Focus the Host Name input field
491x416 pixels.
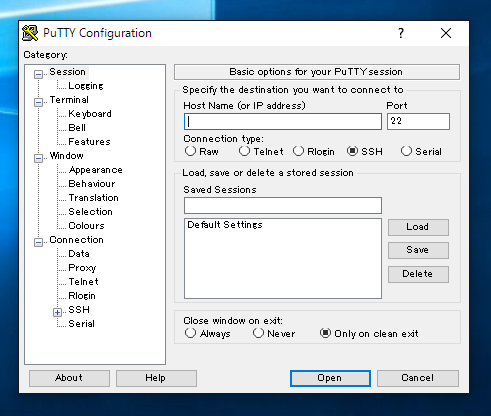(x=283, y=121)
